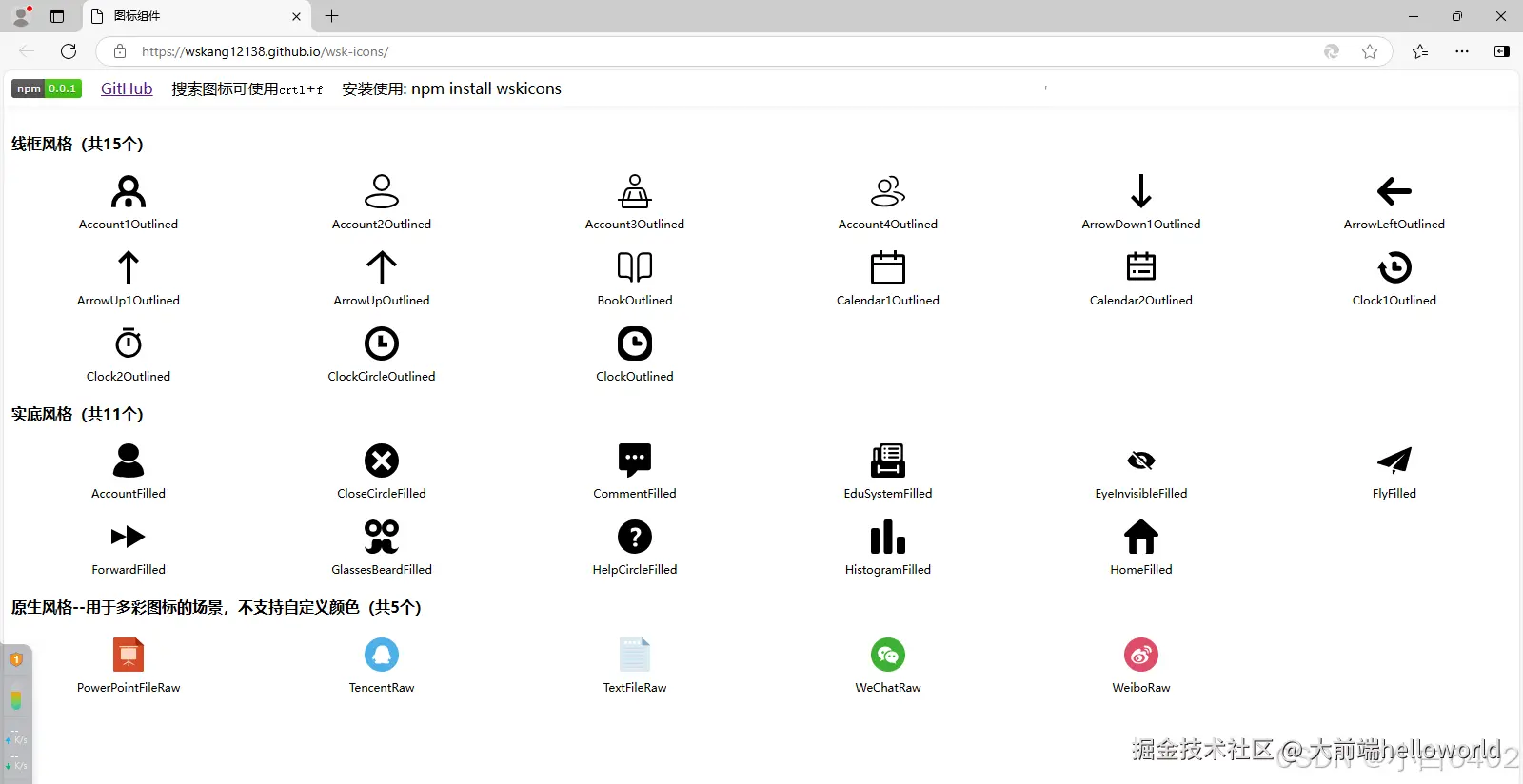Click the Account3Outlined icon
Screen dimensions: 1523x784
(x=635, y=191)
